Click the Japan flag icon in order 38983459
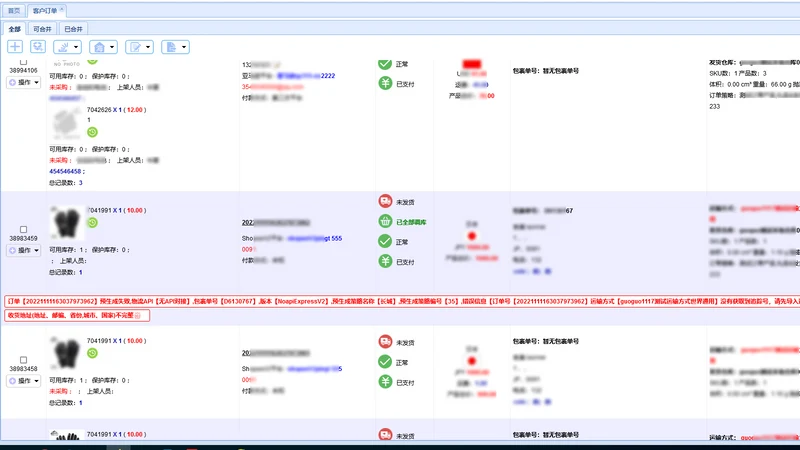This screenshot has height=450, width=800. 471,236
